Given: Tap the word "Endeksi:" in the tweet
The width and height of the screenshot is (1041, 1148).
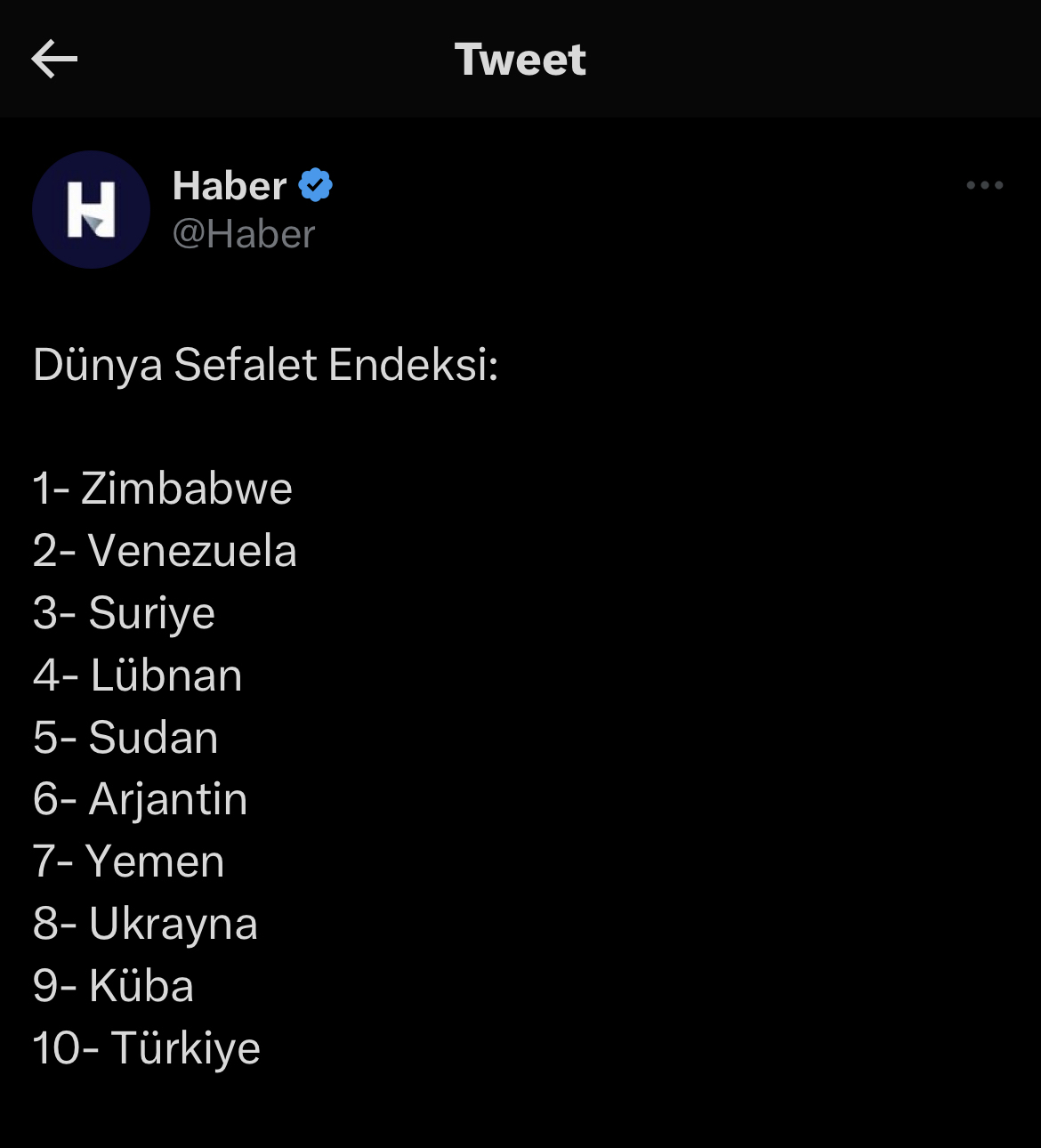Looking at the screenshot, I should click(x=413, y=365).
